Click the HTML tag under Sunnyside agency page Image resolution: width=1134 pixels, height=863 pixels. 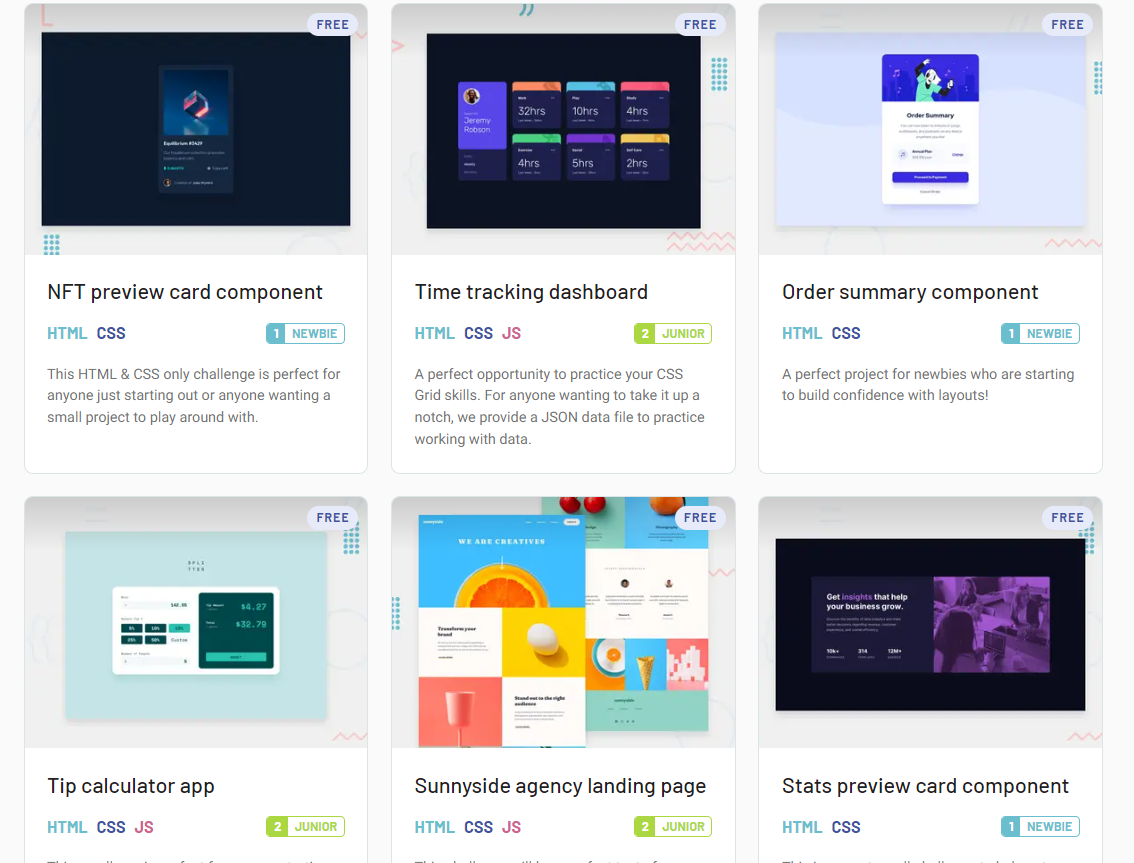coord(435,827)
